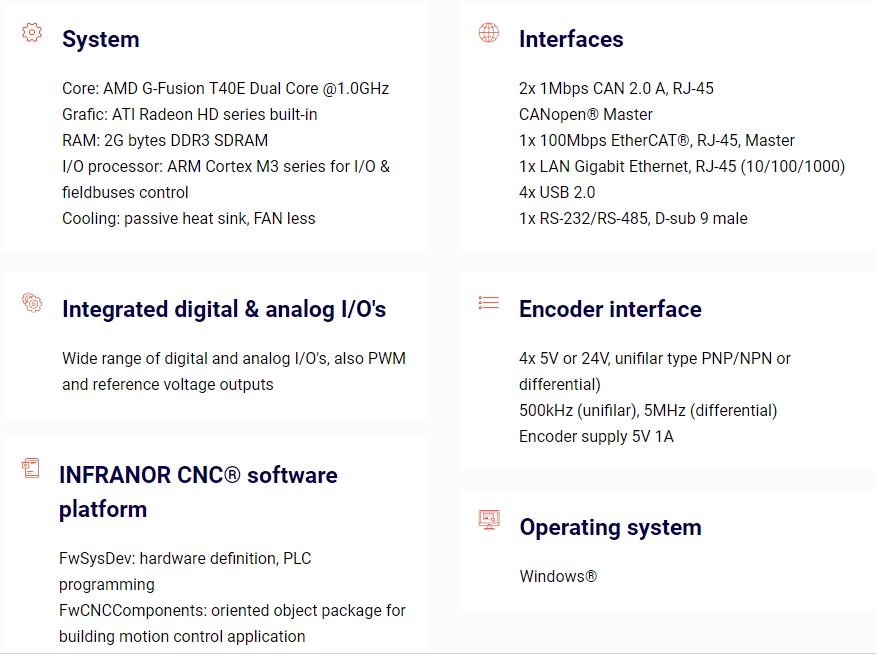
Task: Click the INFRANOR CNC® software platform heading
Action: (x=198, y=492)
